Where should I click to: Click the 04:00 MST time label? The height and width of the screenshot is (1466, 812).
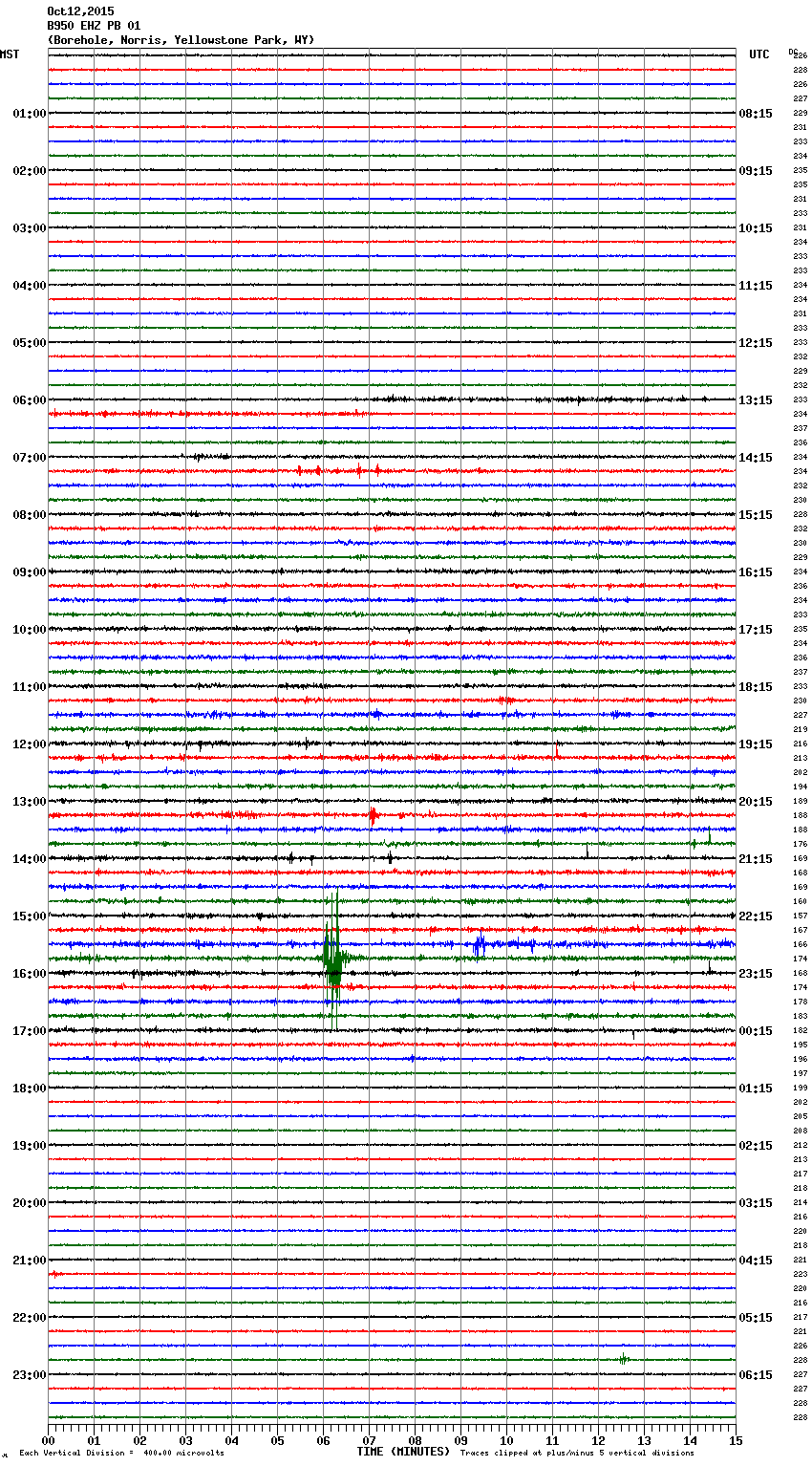pos(29,286)
